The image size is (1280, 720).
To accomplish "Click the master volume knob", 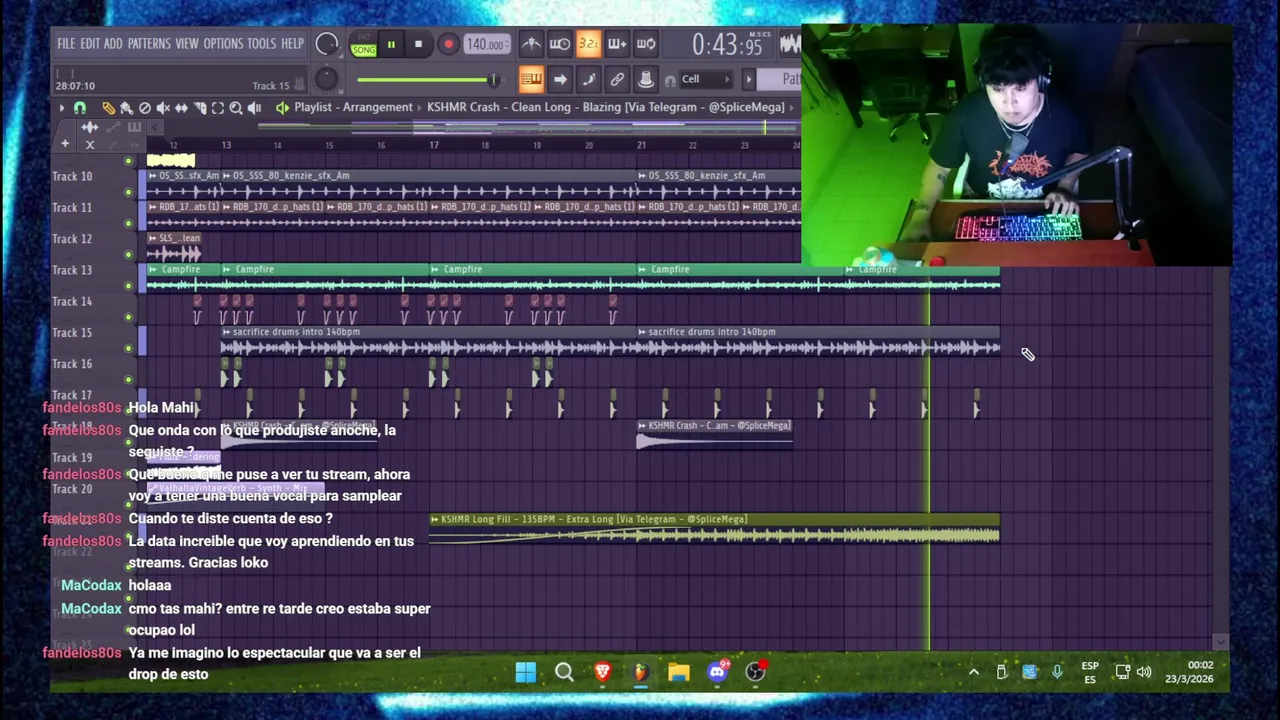I will (326, 44).
